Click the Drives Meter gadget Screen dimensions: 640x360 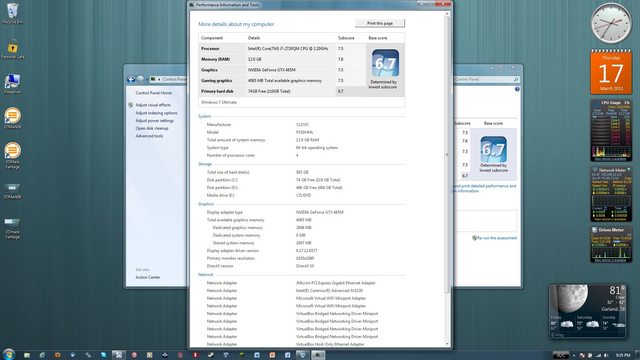tap(611, 244)
